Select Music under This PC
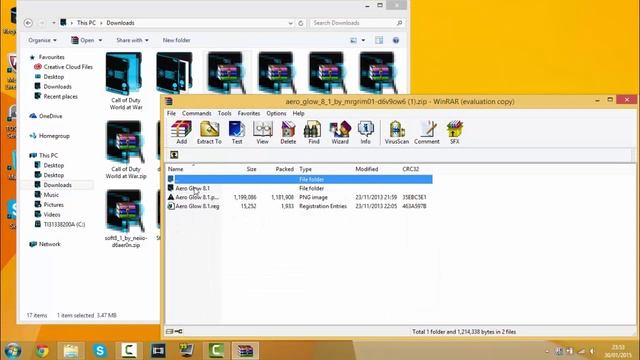This screenshot has width=640, height=360. point(47,195)
